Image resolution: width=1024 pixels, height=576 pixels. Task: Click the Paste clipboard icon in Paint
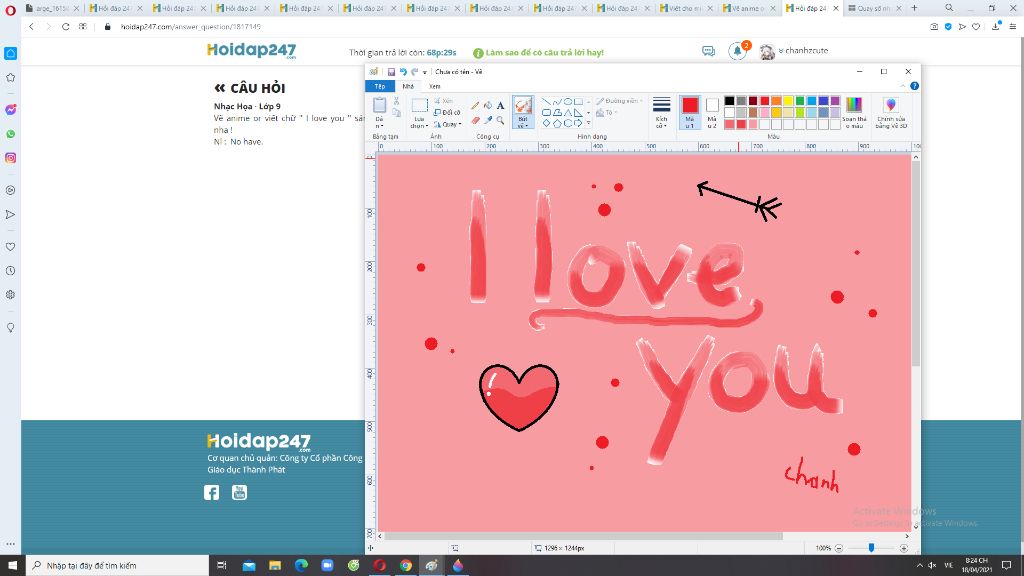click(x=379, y=105)
